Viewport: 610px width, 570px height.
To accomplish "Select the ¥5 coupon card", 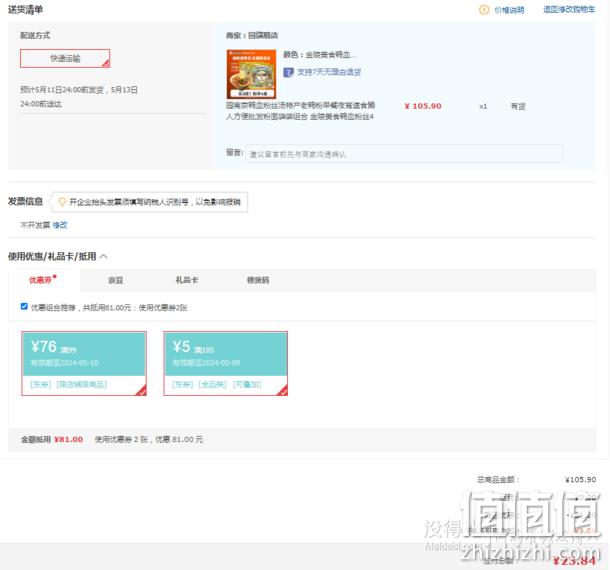I will [226, 363].
